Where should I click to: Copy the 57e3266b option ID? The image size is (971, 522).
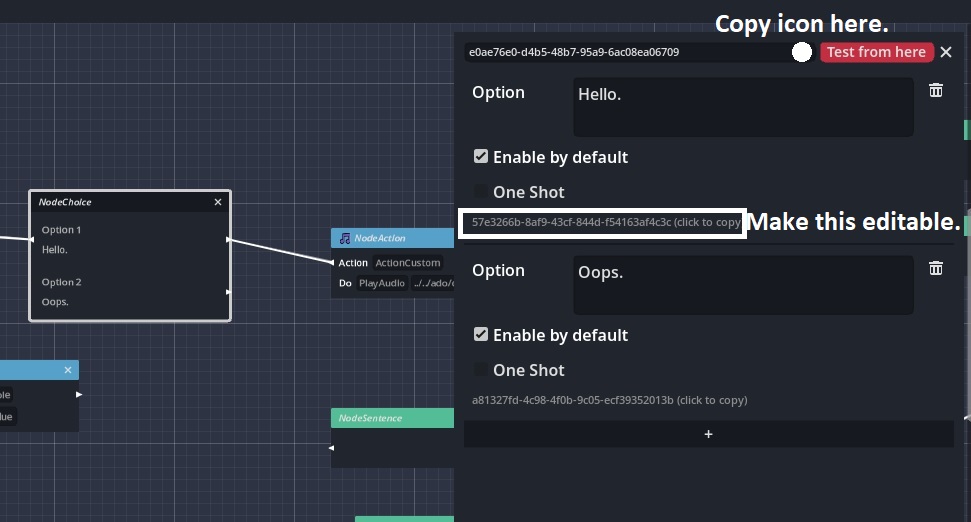[606, 222]
